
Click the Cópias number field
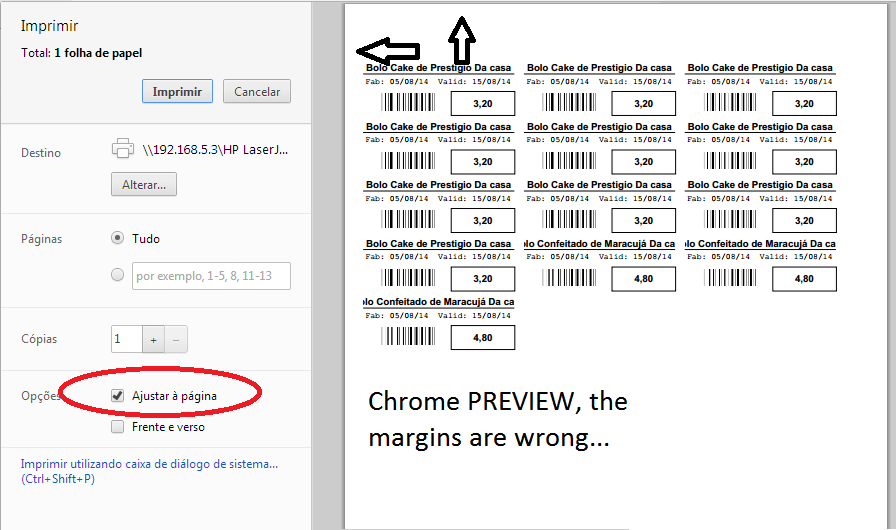tap(126, 339)
